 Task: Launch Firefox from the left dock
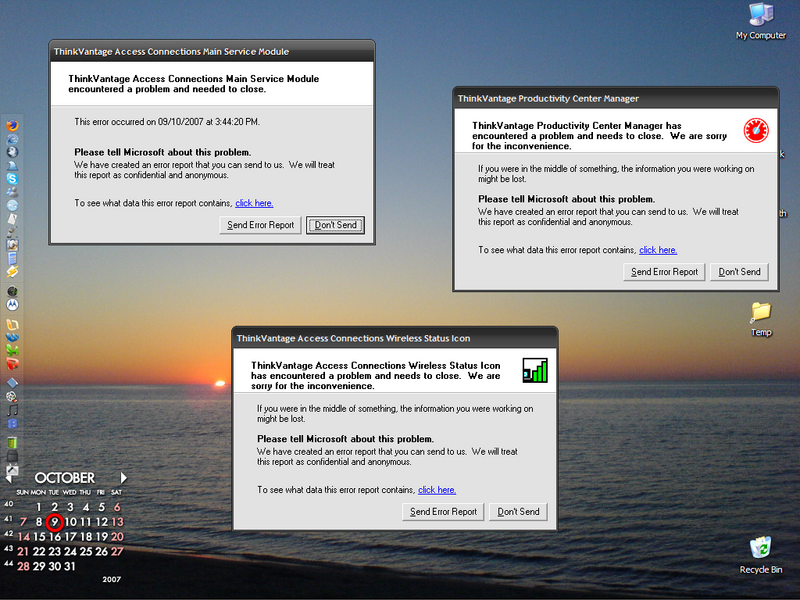12,126
